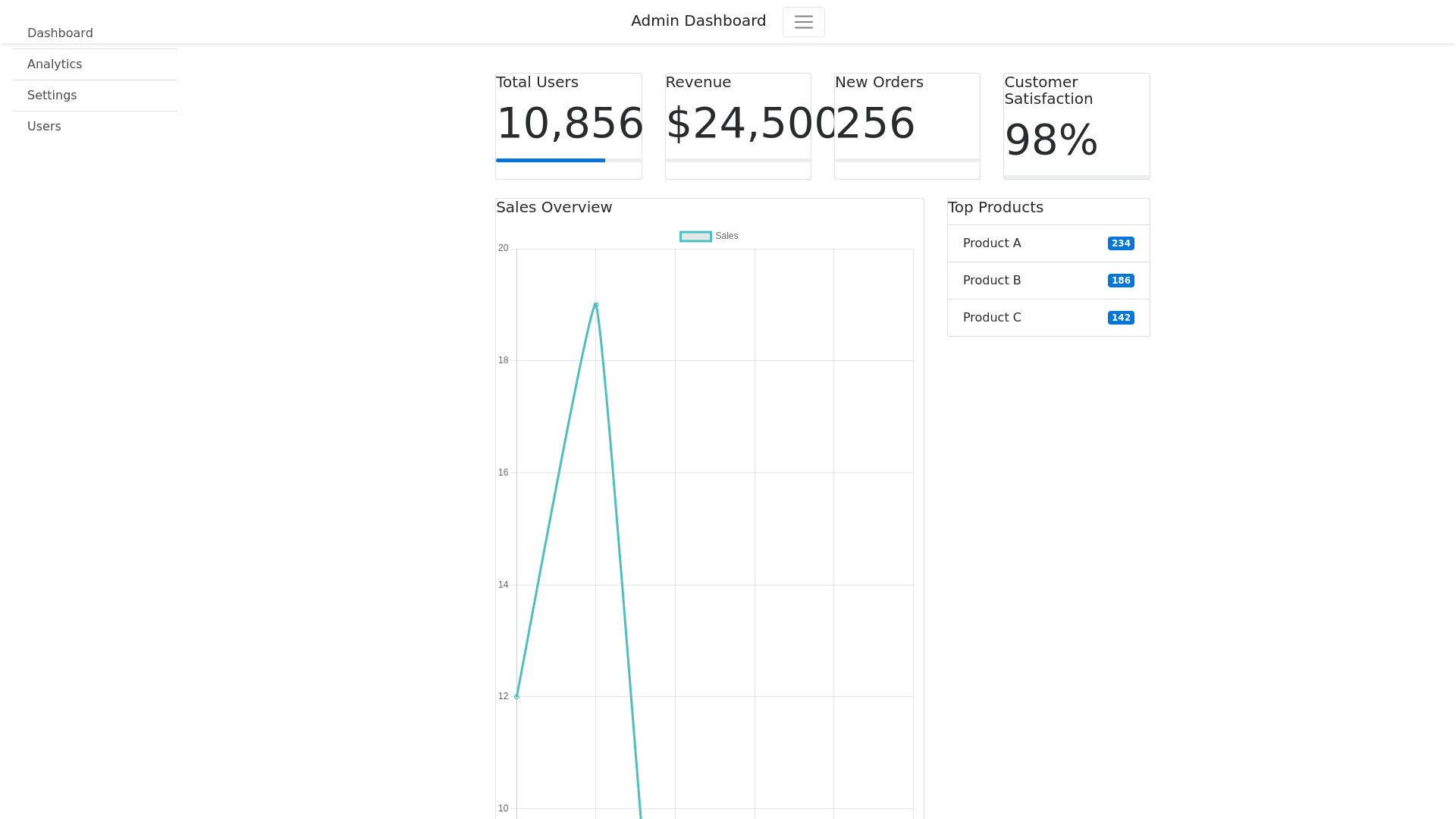Click the Revenue progress bar

coord(737,160)
